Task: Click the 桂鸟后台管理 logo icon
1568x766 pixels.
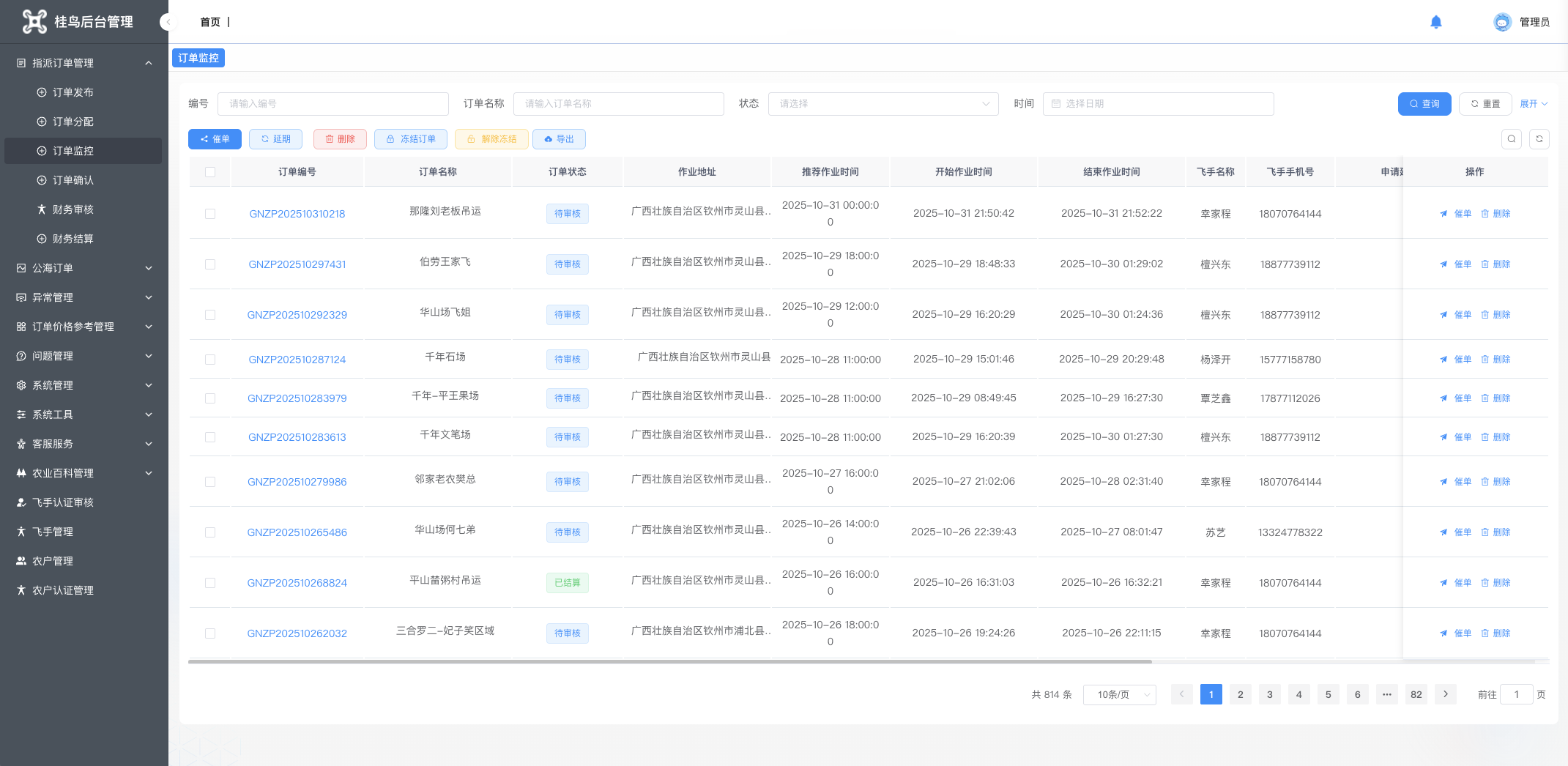Action: coord(34,22)
